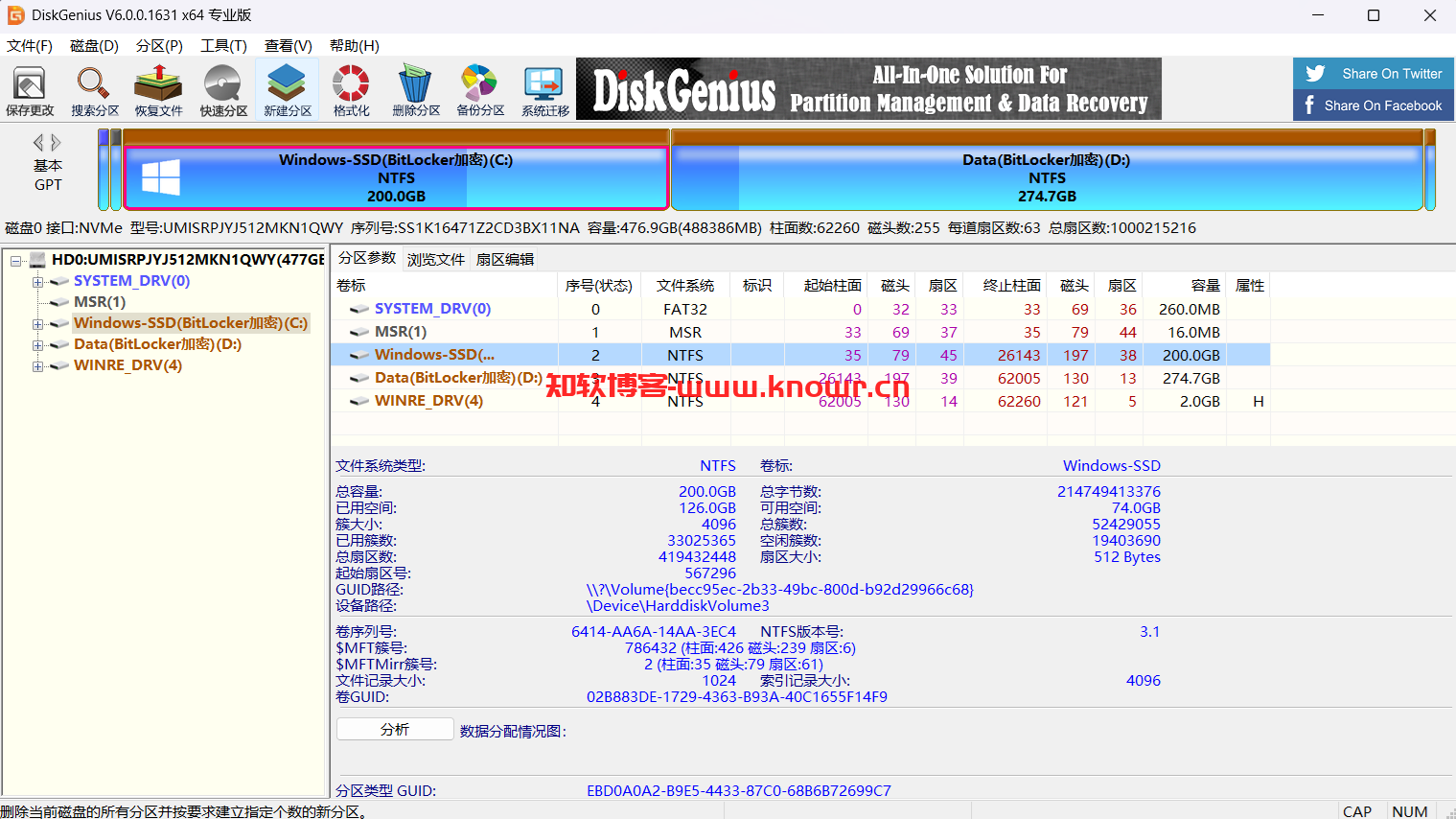The height and width of the screenshot is (819, 1456).
Task: Select Data (D:) in the disk tree
Action: (x=157, y=344)
